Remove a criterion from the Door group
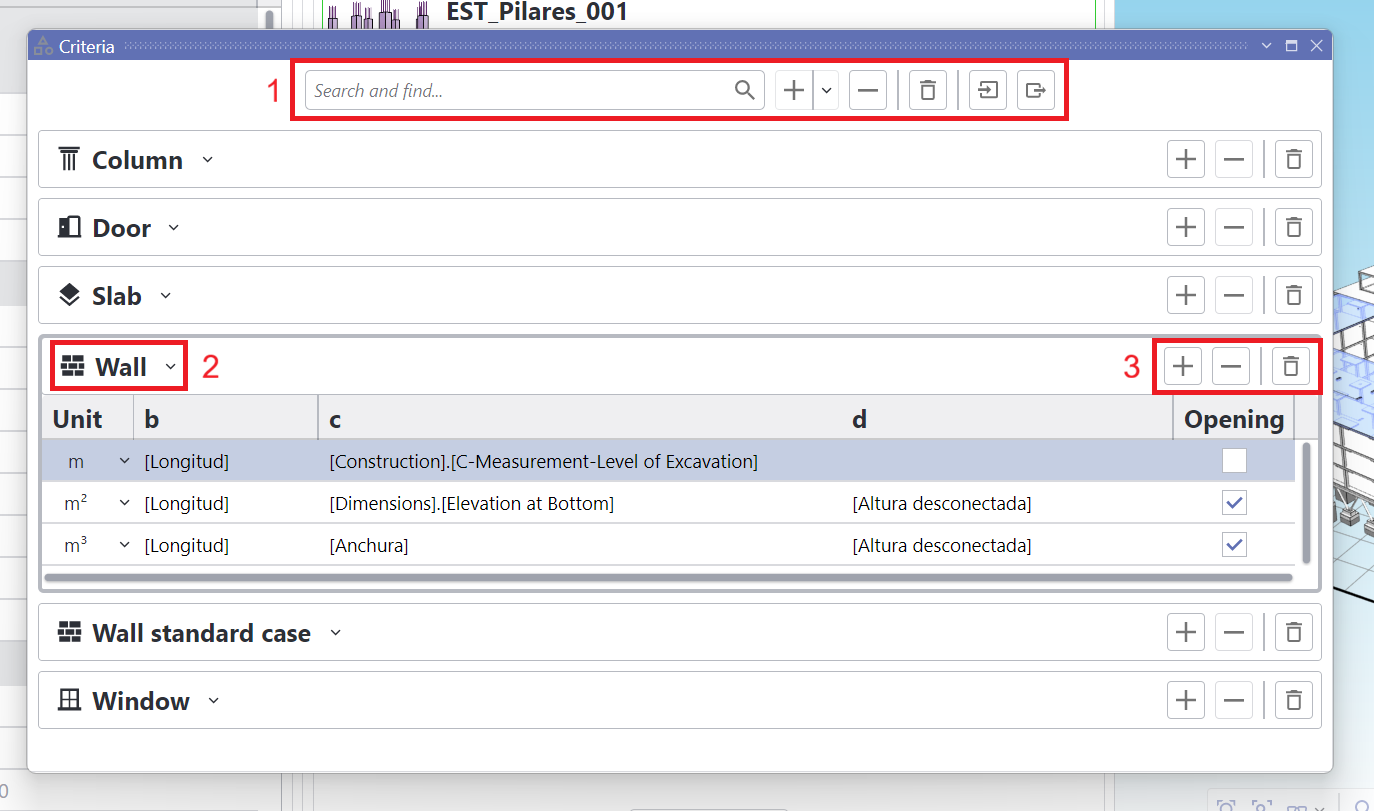Image resolution: width=1374 pixels, height=811 pixels. point(1234,227)
